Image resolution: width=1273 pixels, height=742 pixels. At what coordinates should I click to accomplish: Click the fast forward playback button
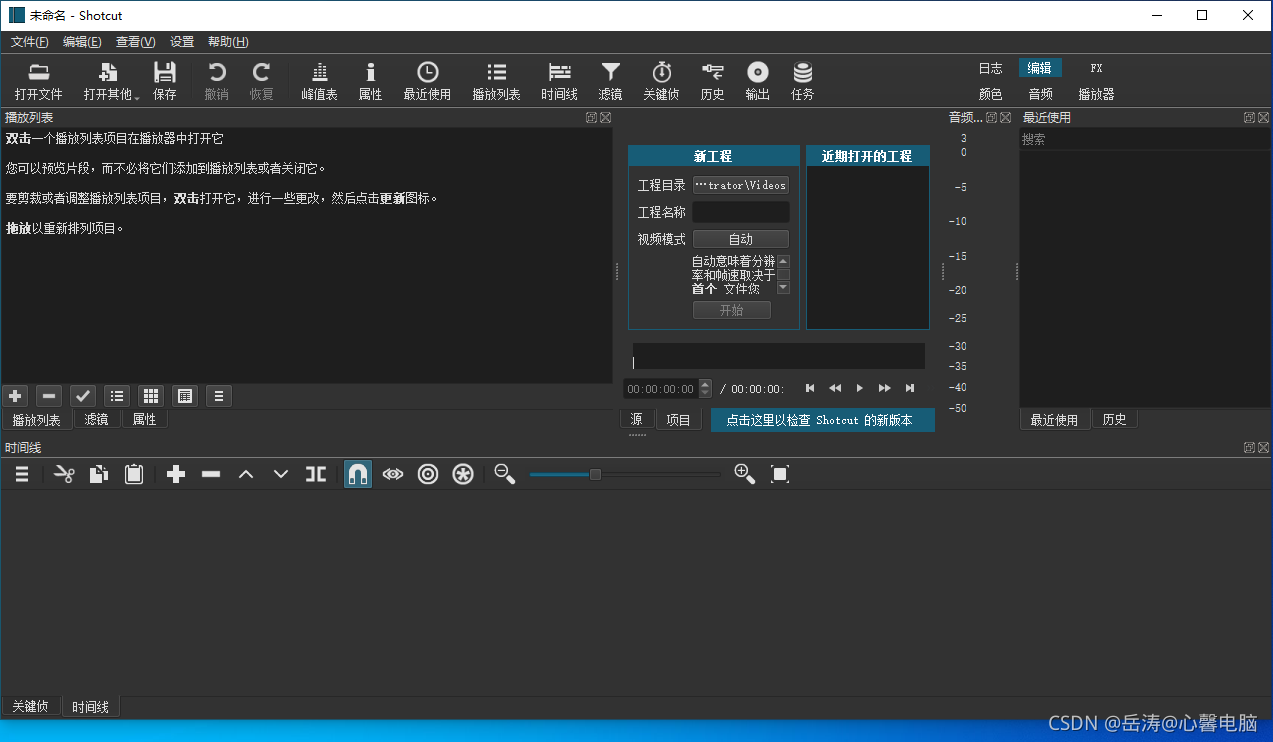click(x=885, y=388)
